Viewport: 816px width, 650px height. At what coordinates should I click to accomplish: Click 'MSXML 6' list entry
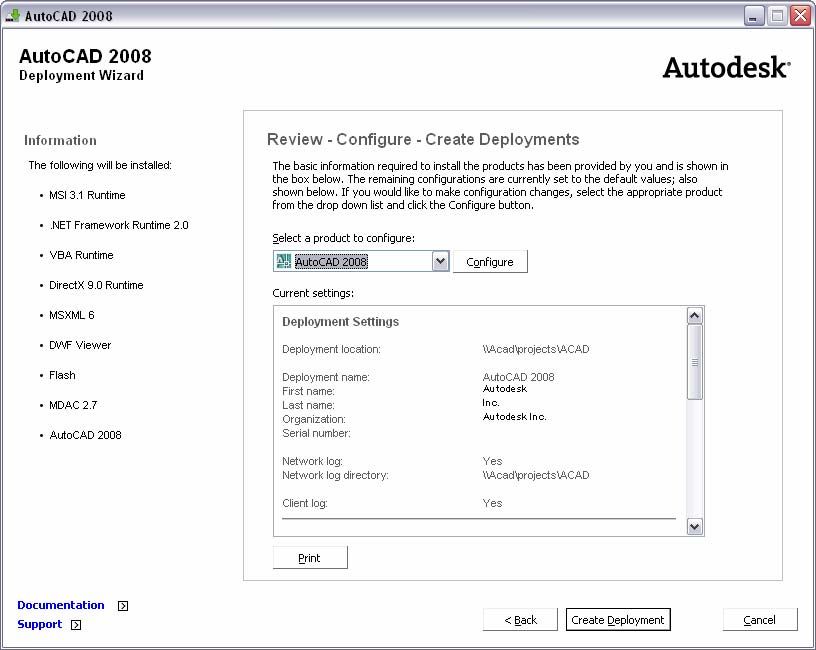pos(71,315)
